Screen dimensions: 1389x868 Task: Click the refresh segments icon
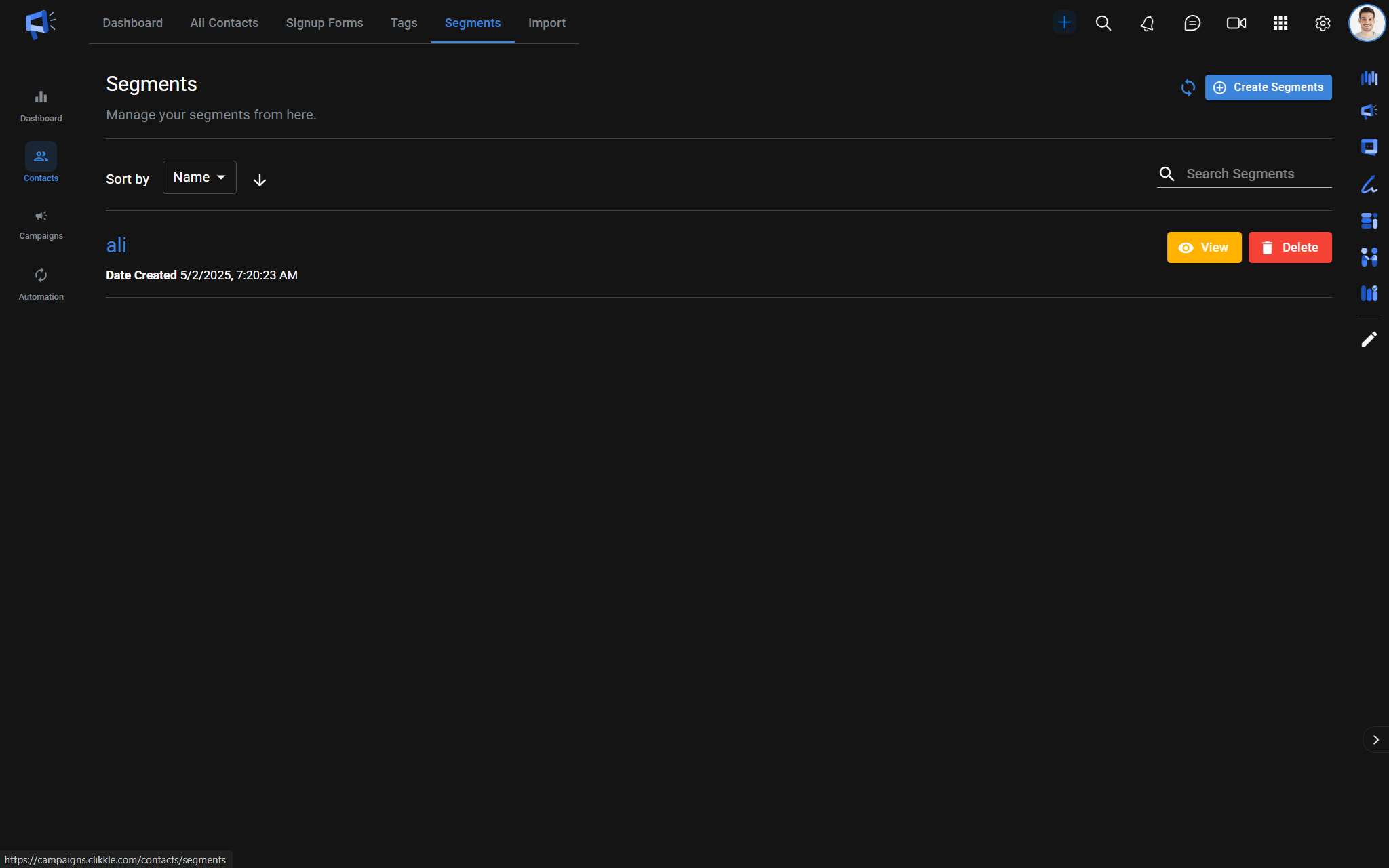point(1188,87)
